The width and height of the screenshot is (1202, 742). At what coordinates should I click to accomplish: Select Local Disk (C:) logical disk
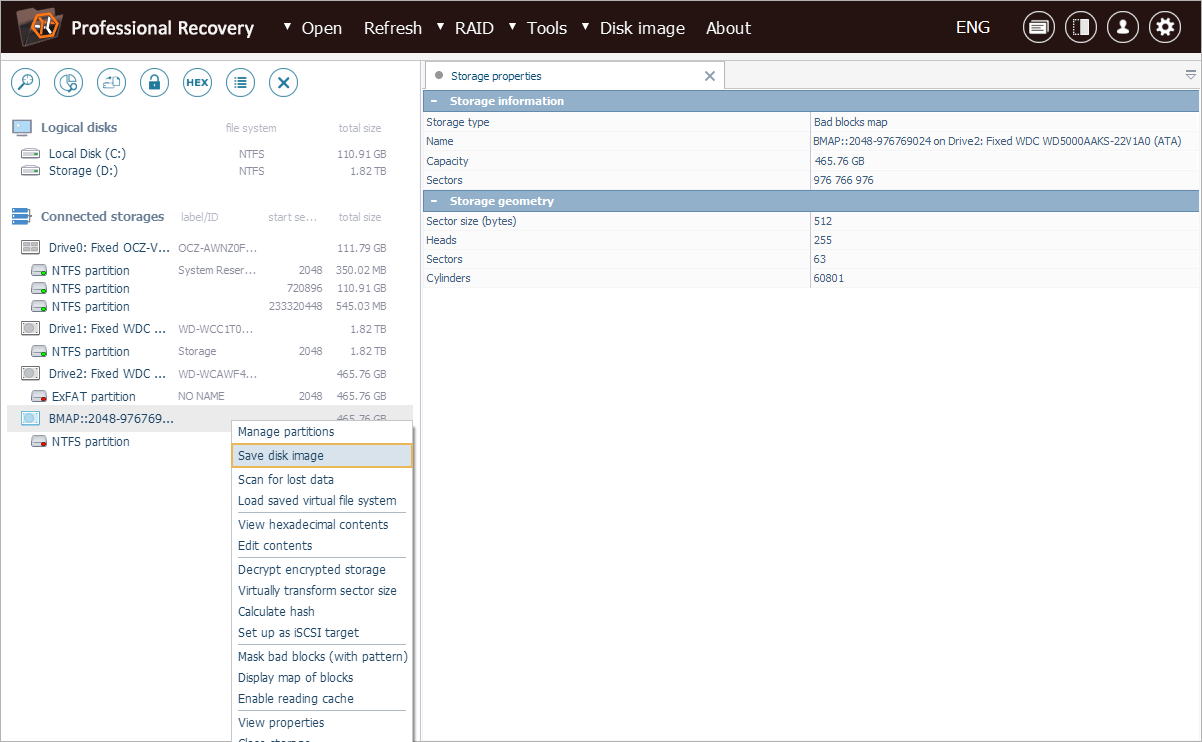[x=210, y=154]
